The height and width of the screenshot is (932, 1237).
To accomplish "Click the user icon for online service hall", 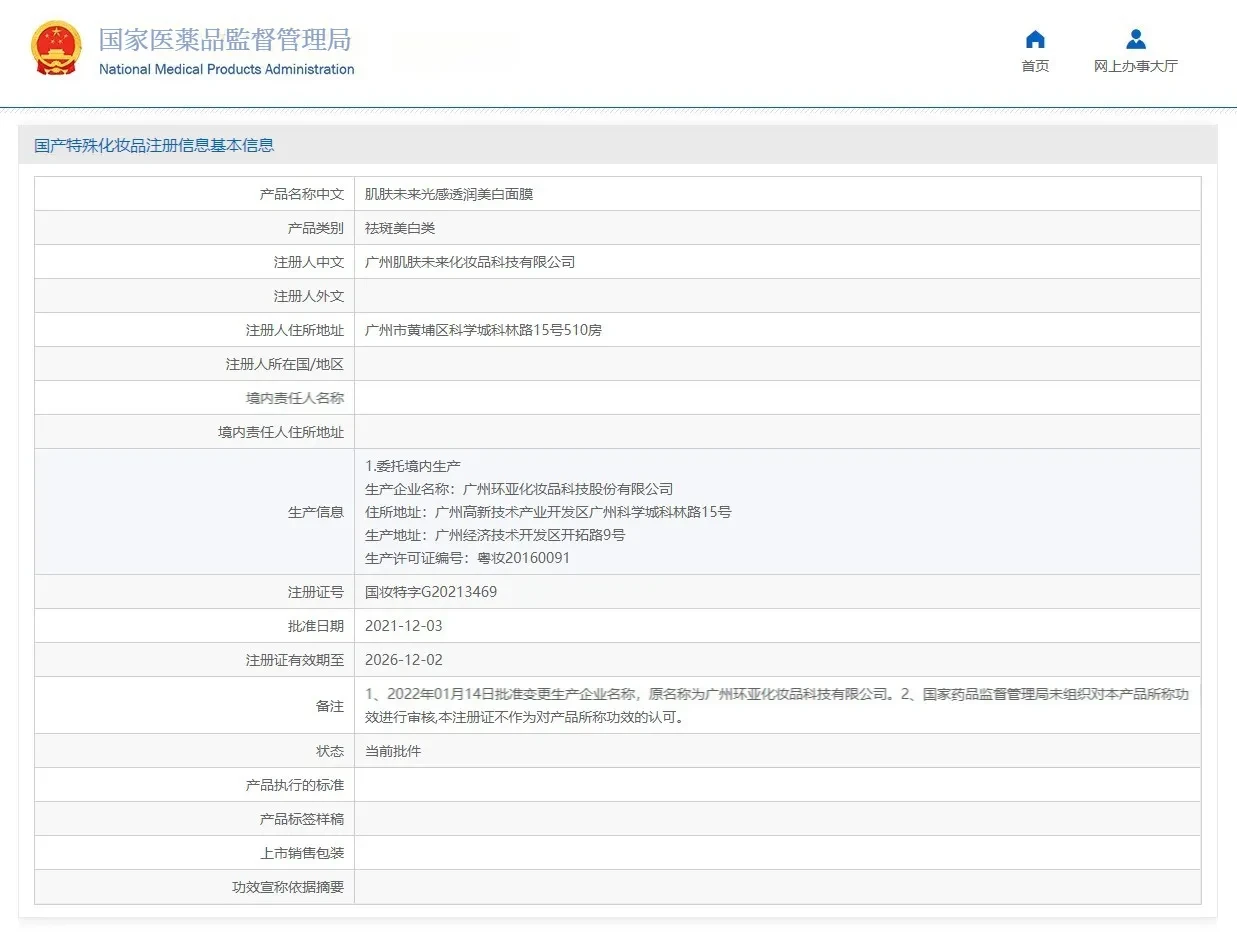I will click(x=1135, y=40).
